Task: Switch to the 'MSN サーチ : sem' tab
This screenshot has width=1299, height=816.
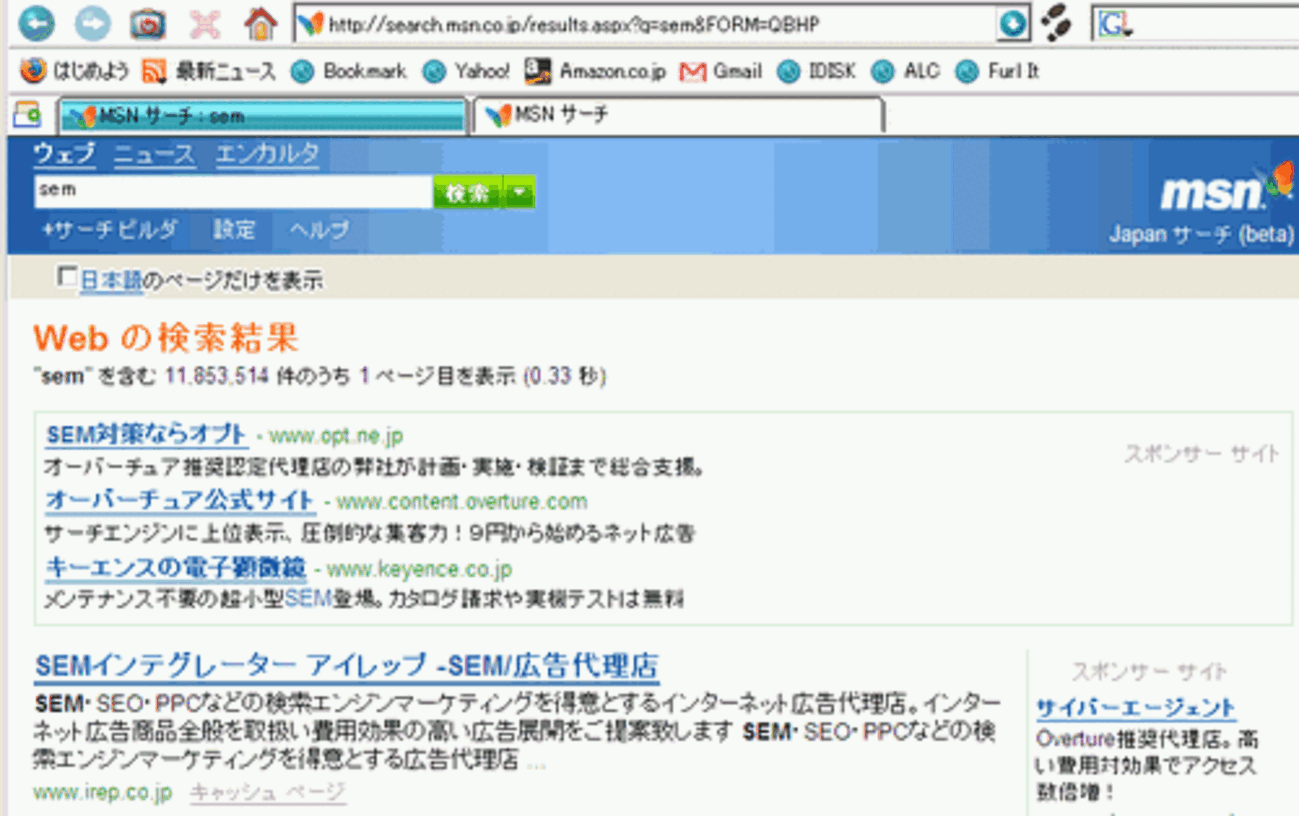Action: [264, 115]
